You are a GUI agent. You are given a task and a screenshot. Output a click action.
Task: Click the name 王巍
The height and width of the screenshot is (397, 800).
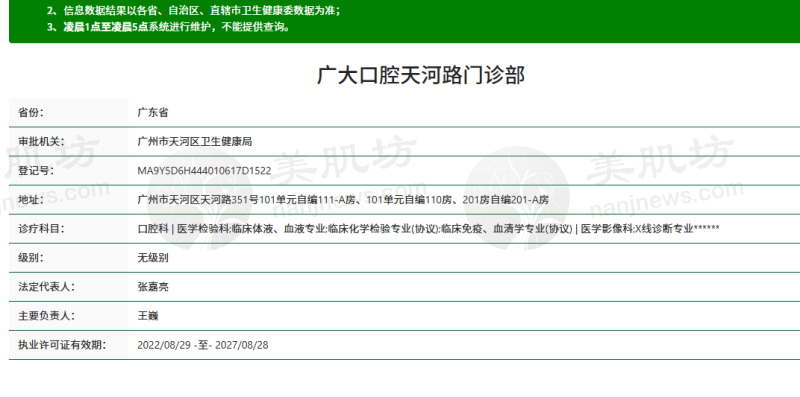pyautogui.click(x=147, y=316)
